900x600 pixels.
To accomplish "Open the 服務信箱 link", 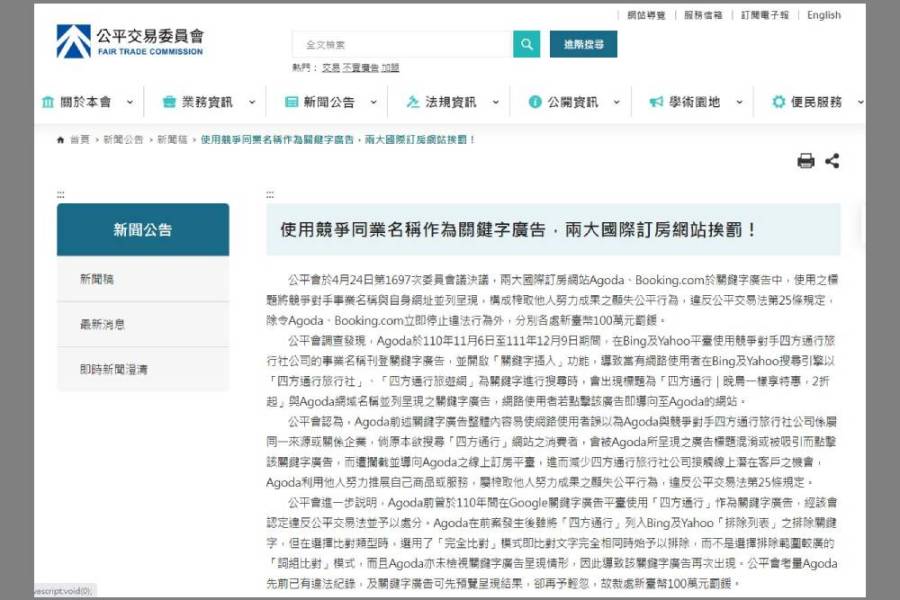I will (703, 16).
